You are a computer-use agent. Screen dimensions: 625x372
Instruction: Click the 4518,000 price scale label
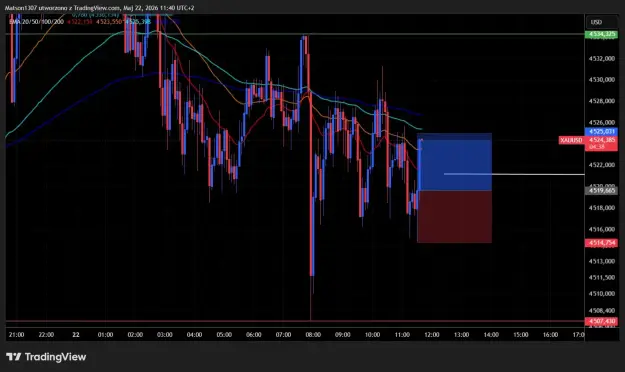[x=601, y=208]
